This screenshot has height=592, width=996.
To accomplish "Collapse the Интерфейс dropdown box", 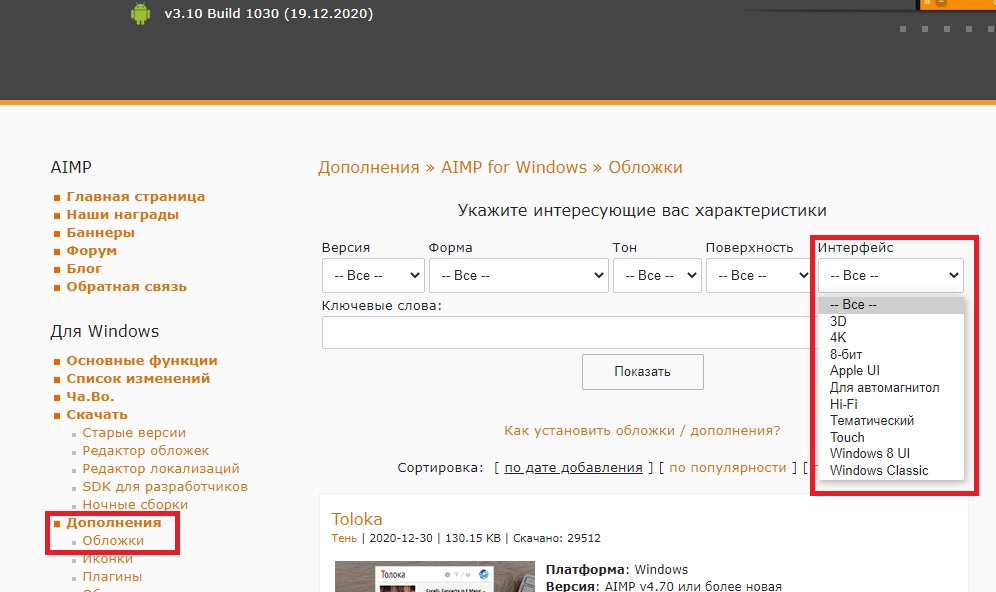I will click(x=891, y=275).
